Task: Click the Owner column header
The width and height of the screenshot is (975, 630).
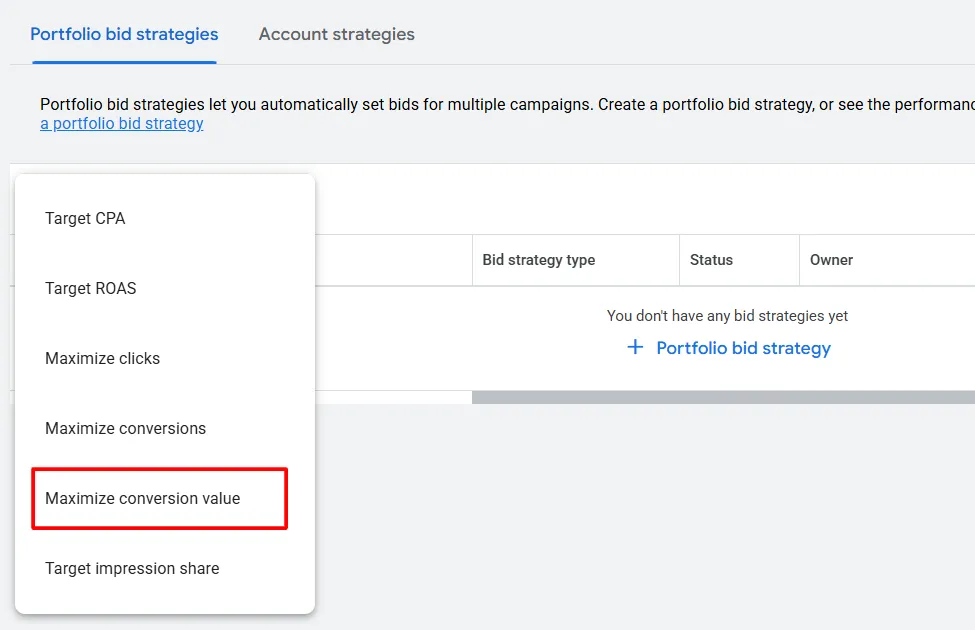Action: [x=832, y=260]
